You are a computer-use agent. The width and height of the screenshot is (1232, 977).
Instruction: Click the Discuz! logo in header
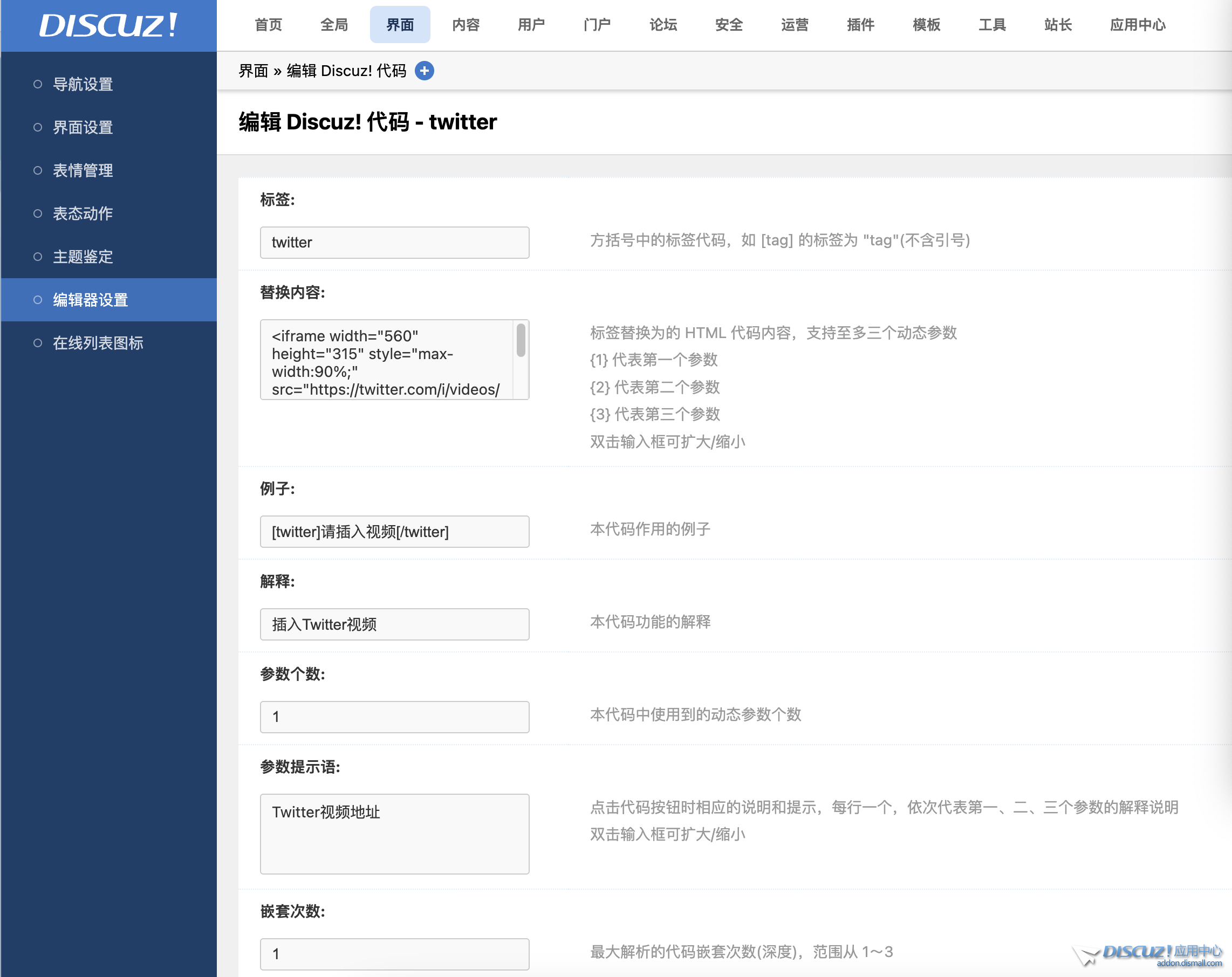click(108, 26)
